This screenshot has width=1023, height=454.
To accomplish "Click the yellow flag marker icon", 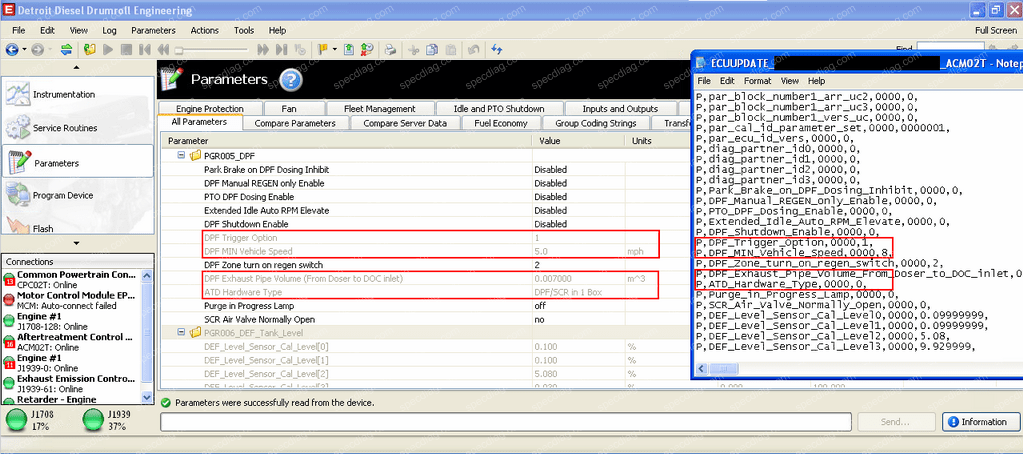I will click(323, 49).
